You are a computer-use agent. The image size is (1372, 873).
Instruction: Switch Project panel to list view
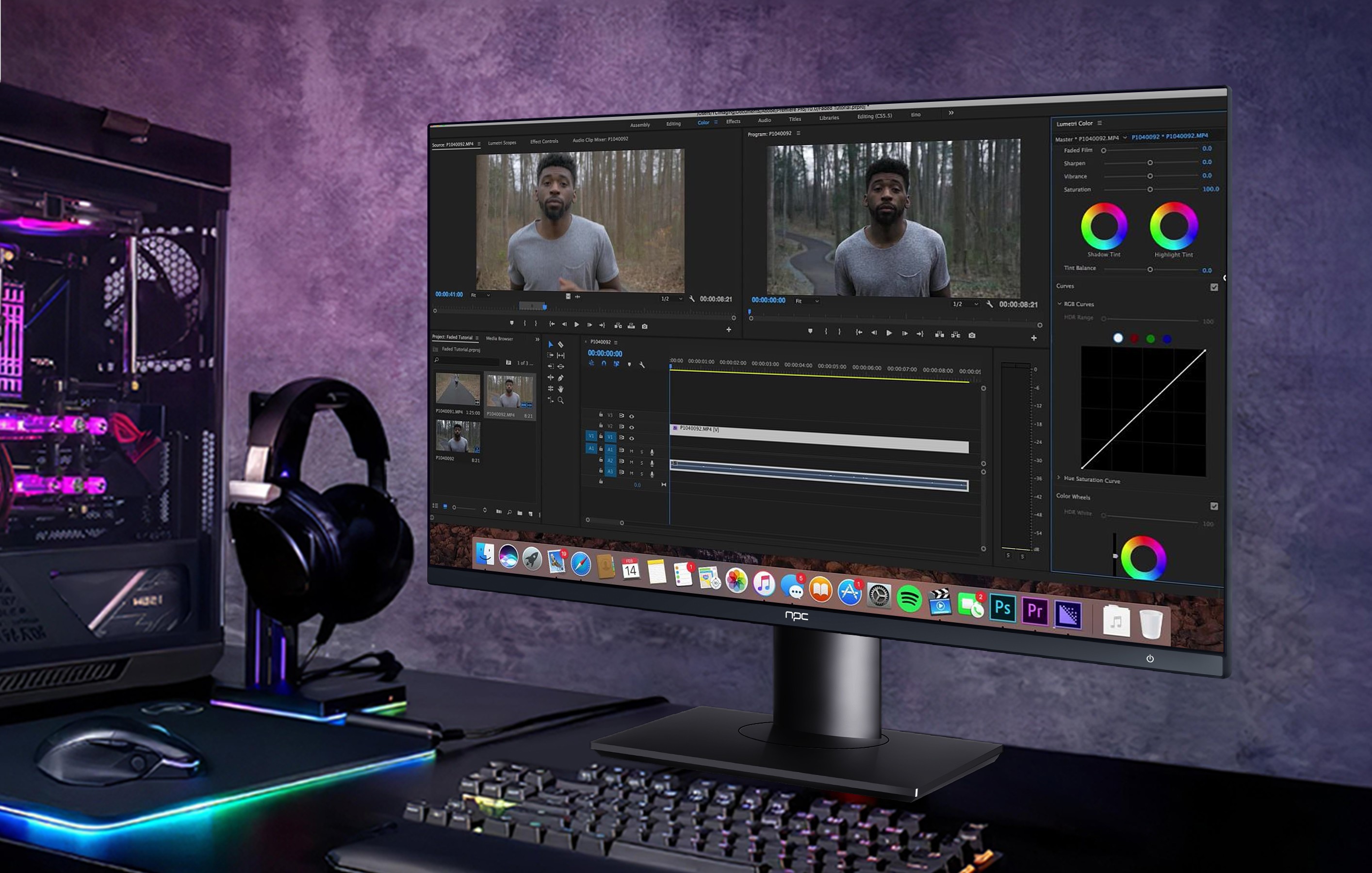coord(435,506)
